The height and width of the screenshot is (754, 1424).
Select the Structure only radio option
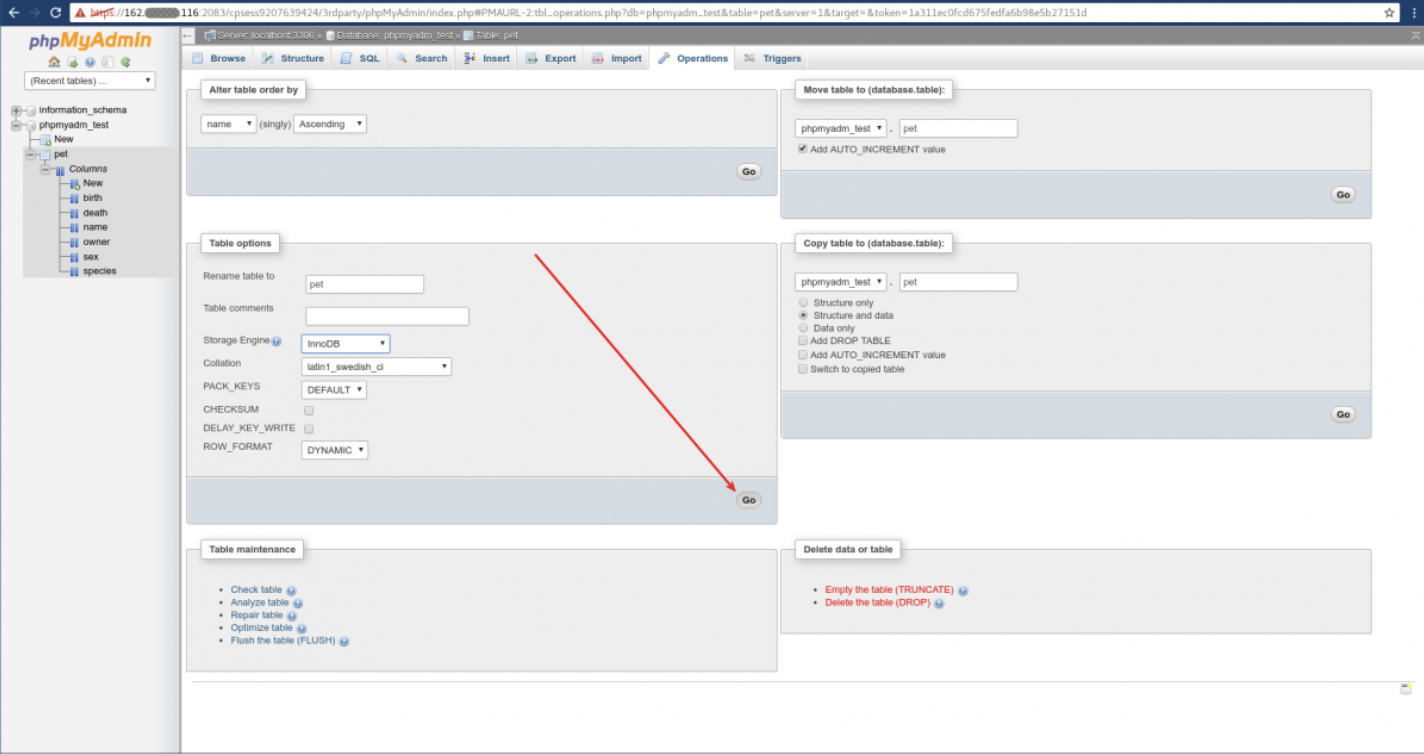[803, 303]
